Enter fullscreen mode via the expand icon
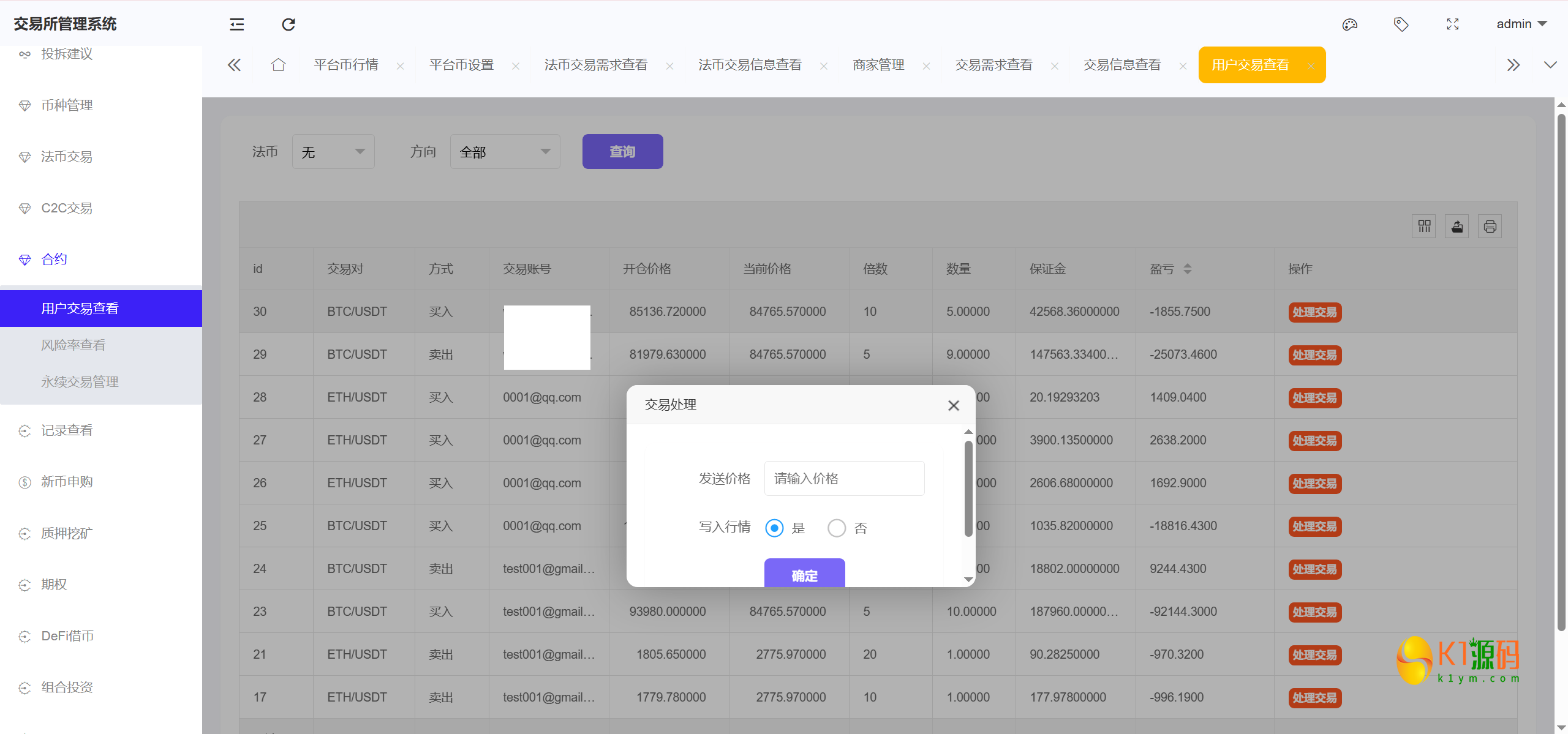The height and width of the screenshot is (734, 1568). [1453, 24]
